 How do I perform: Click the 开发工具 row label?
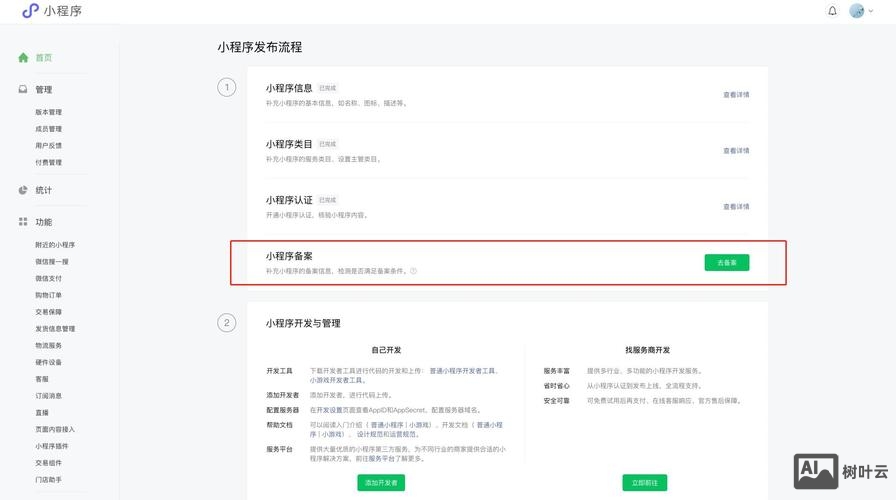tap(279, 371)
